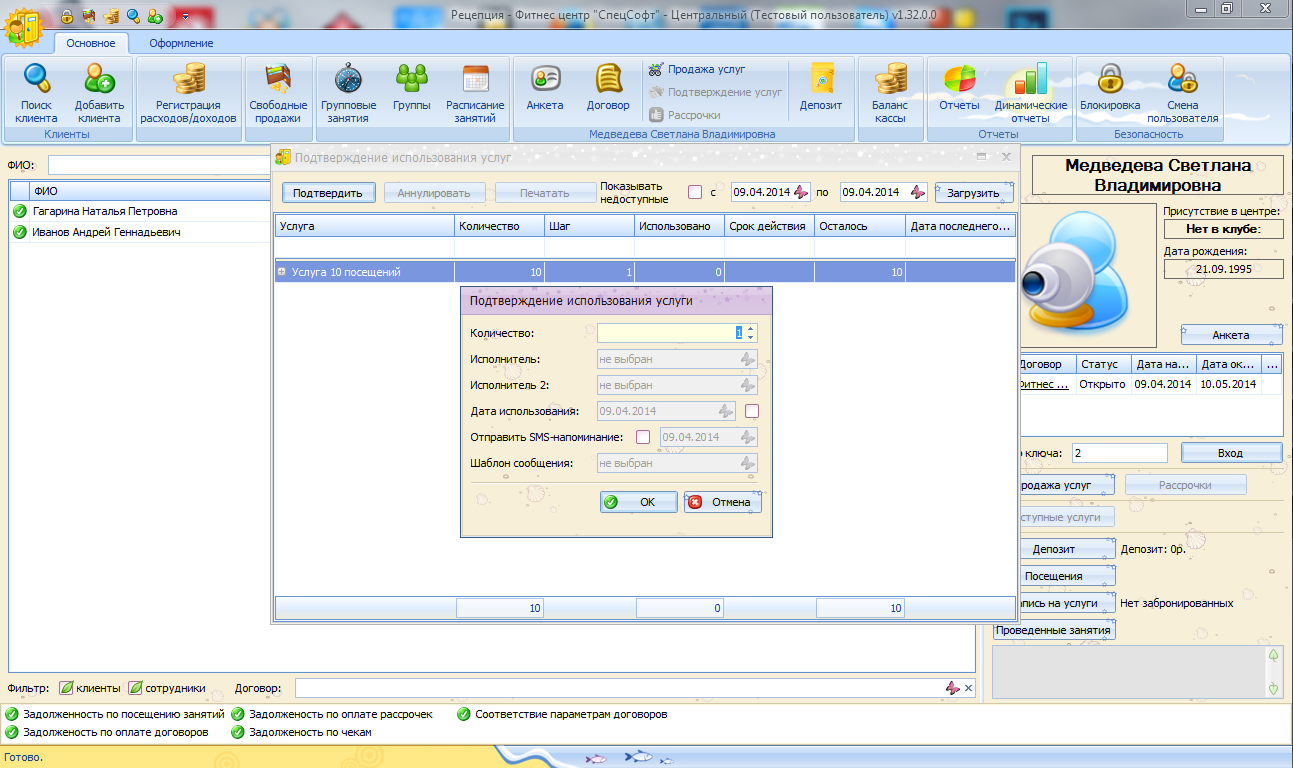
Task: Switch to the Оформление ribbon tab
Action: pos(181,43)
